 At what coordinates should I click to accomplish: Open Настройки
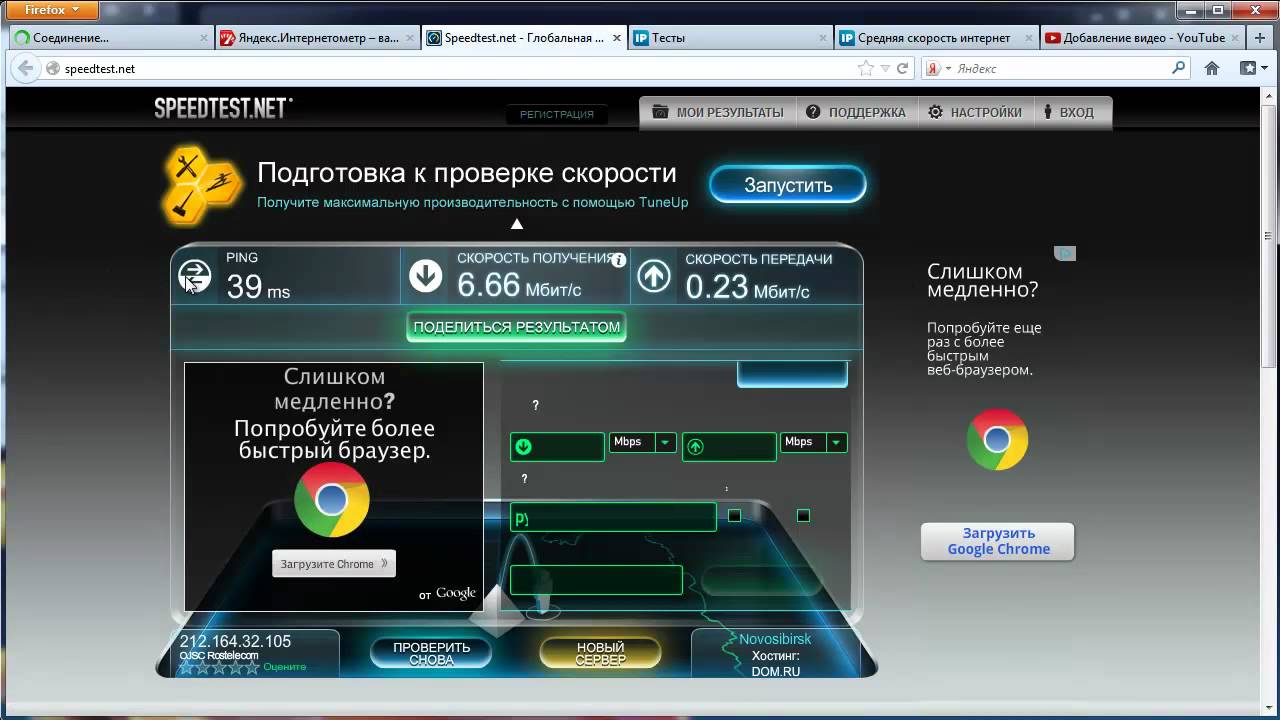(x=975, y=112)
